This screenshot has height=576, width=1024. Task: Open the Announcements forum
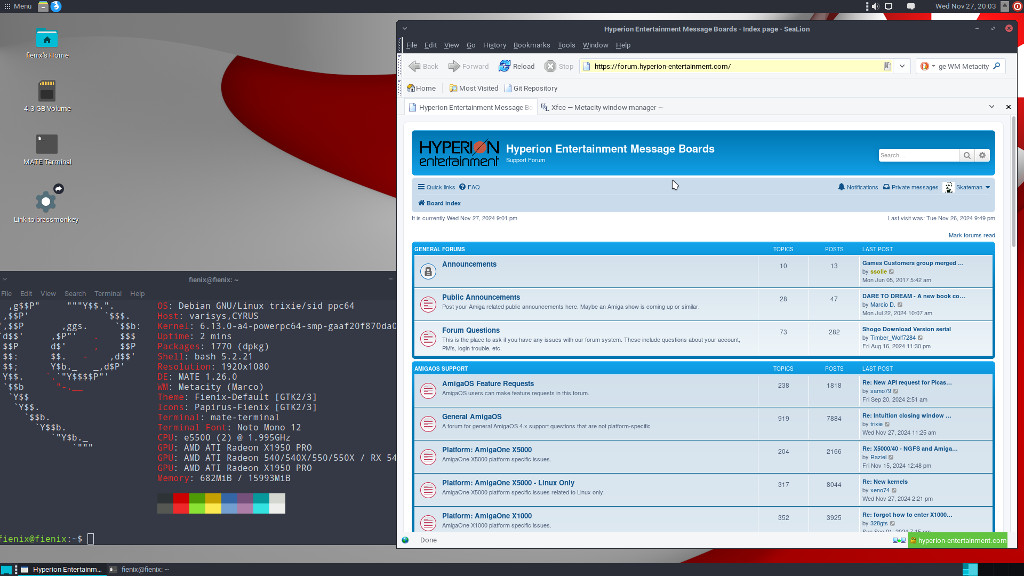click(x=469, y=264)
